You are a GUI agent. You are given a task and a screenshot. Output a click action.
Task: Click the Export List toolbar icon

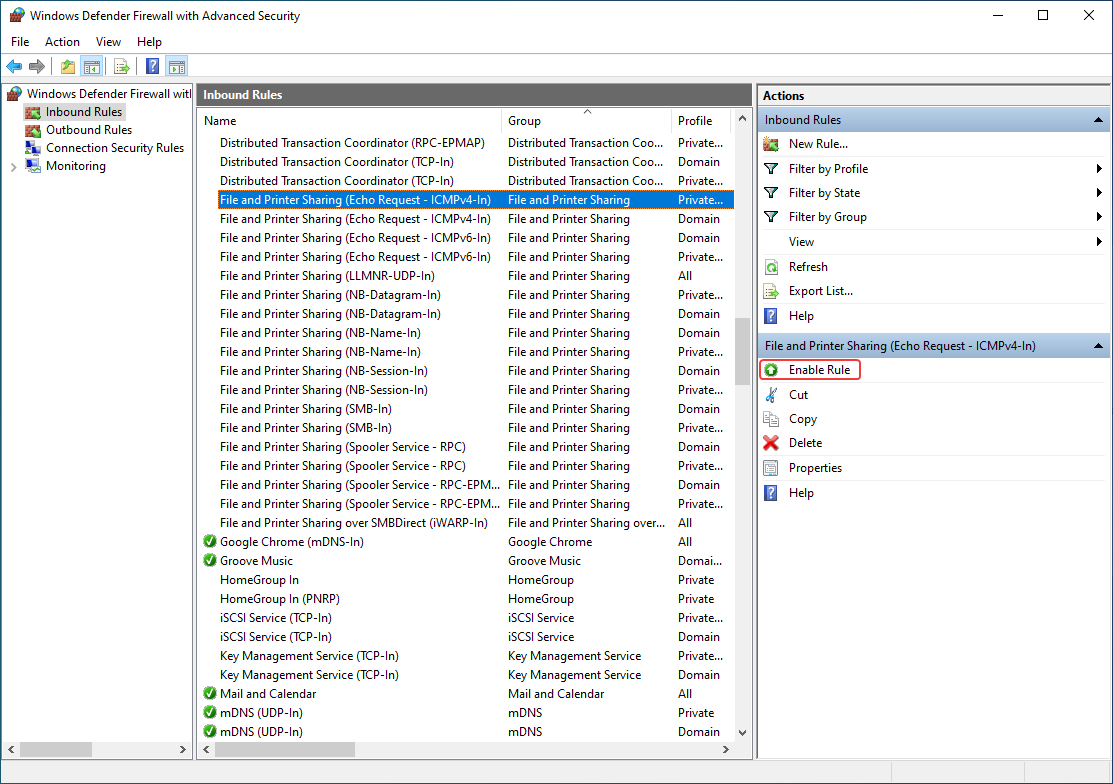(121, 67)
